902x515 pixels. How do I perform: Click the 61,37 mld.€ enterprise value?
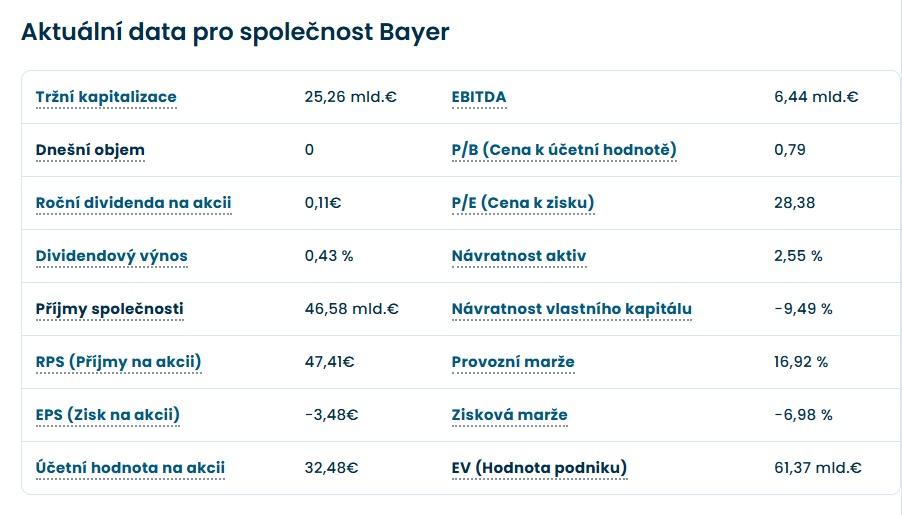[x=818, y=468]
